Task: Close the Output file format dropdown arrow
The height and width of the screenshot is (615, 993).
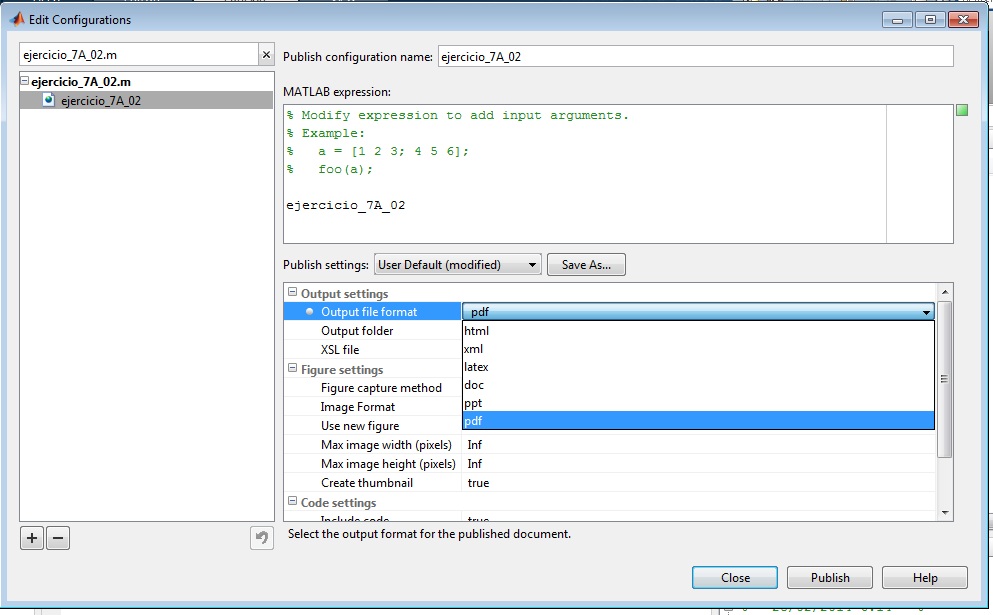Action: [927, 312]
